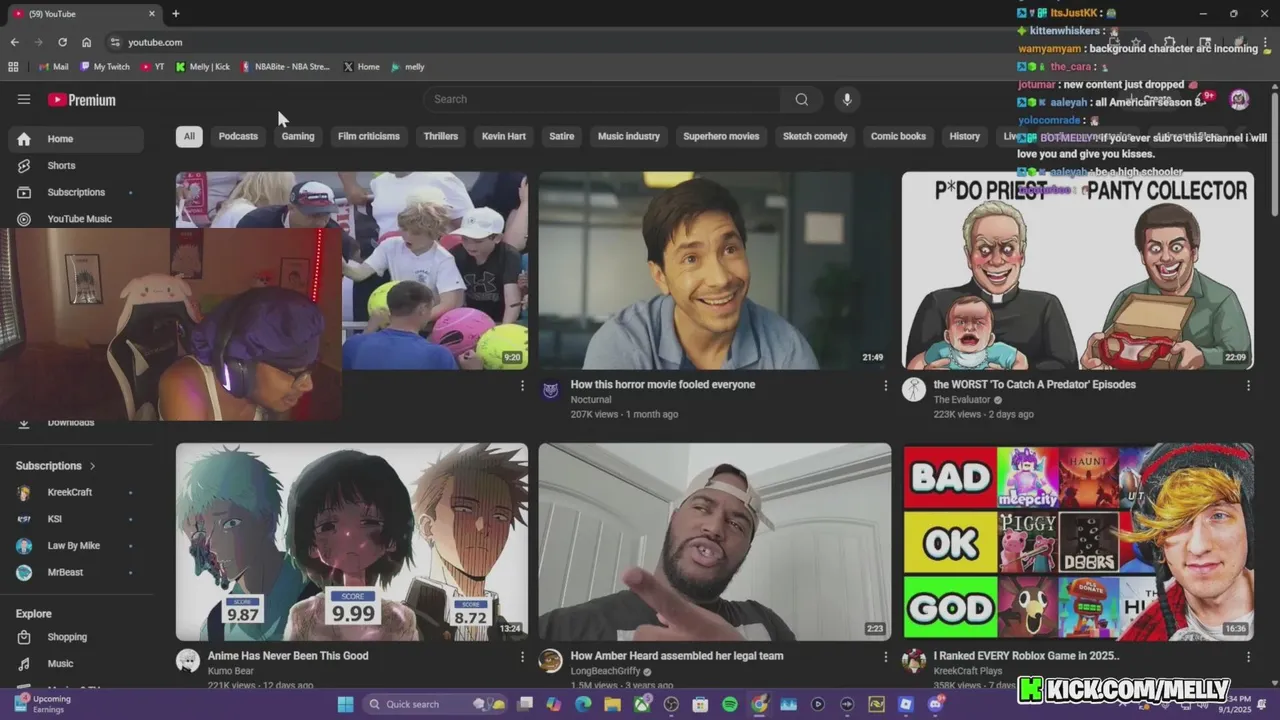Play the Amber Heard legal team thumbnail
The height and width of the screenshot is (720, 1280).
[x=714, y=541]
